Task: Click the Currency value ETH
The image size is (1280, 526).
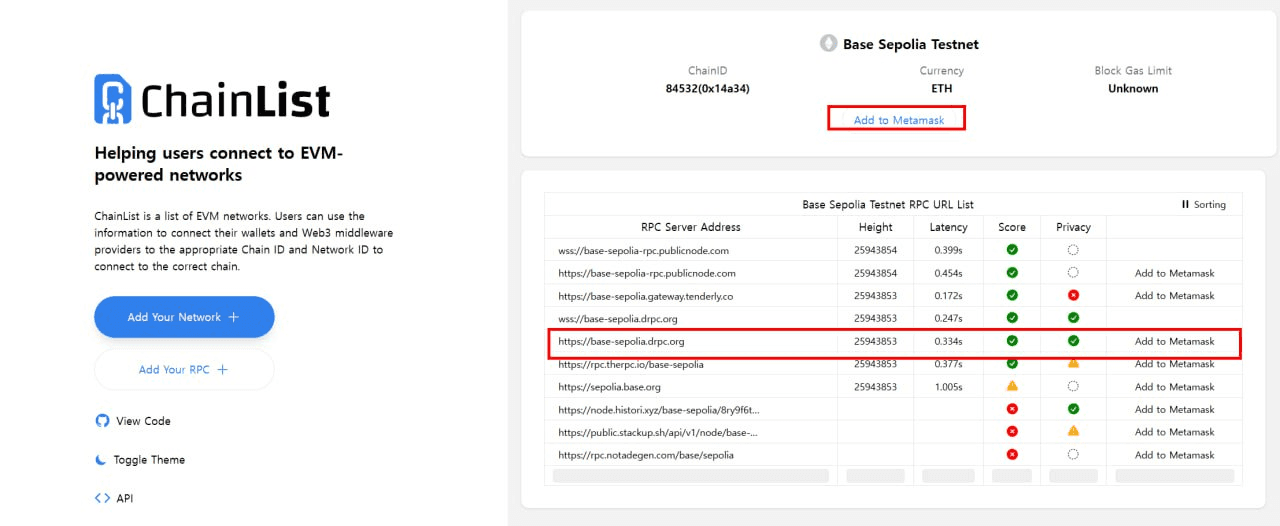Action: tap(941, 88)
